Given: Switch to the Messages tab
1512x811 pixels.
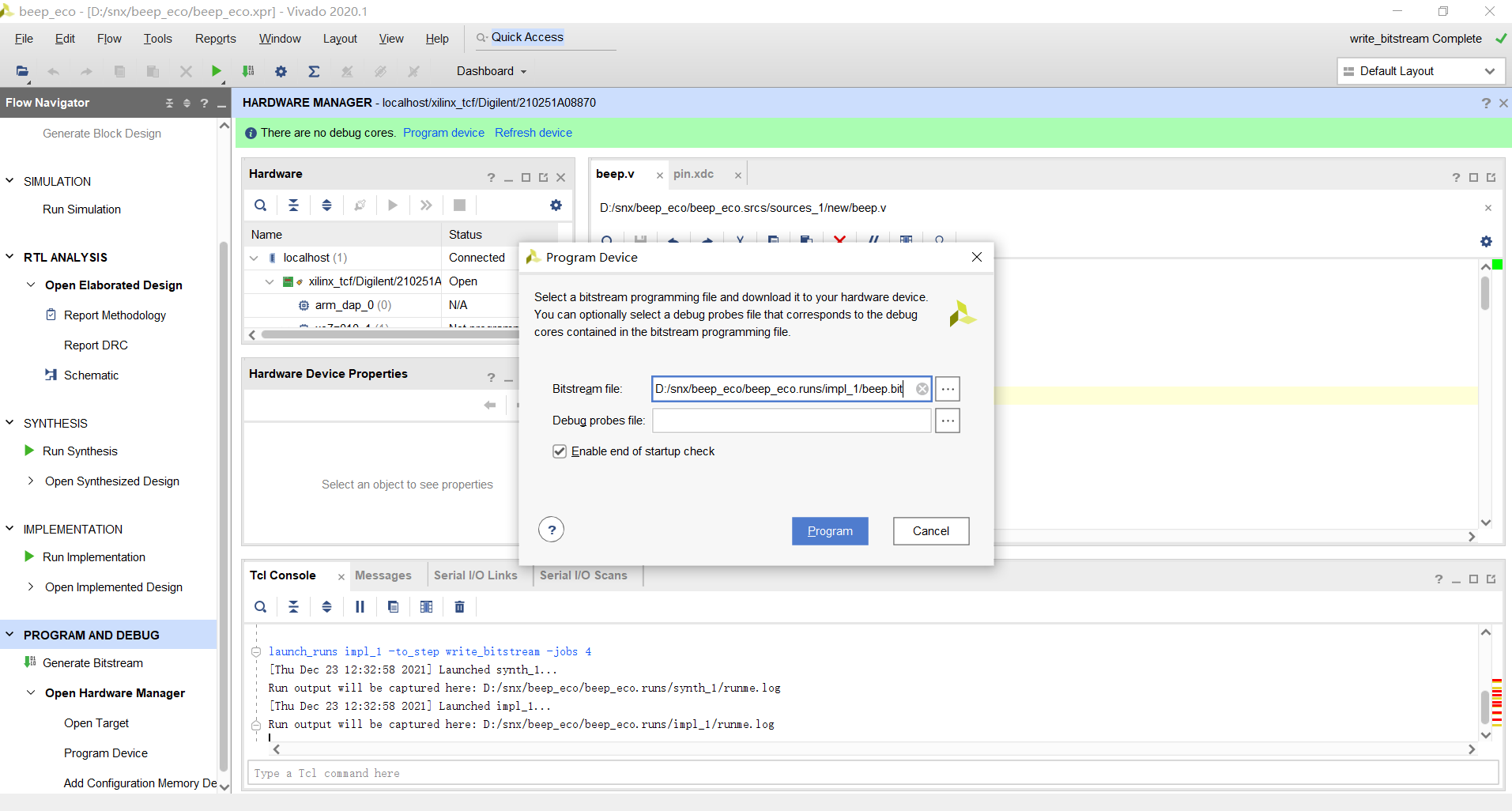Looking at the screenshot, I should pos(383,575).
